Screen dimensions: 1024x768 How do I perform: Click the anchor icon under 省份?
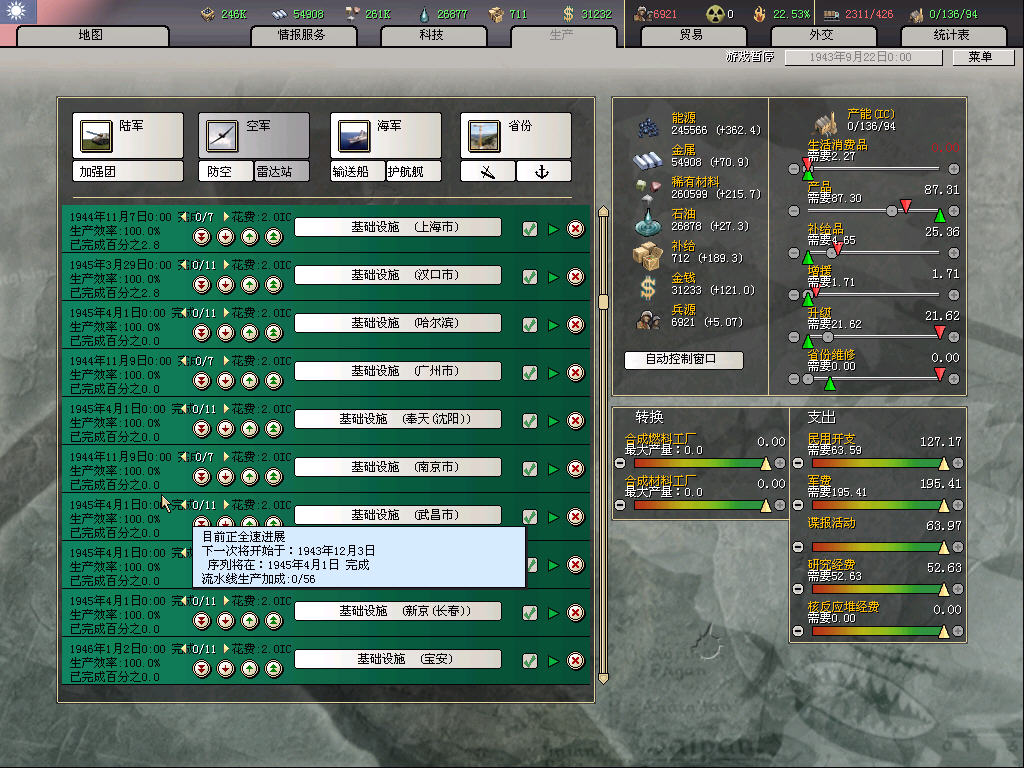click(543, 172)
